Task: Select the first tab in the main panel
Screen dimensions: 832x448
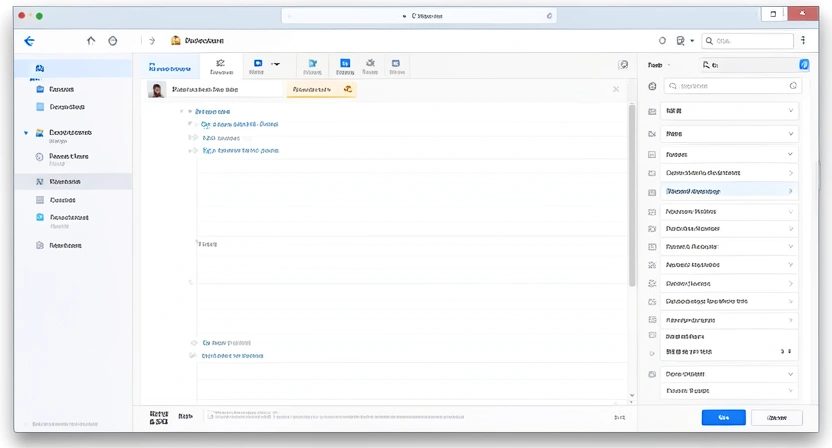Action: 169,68
